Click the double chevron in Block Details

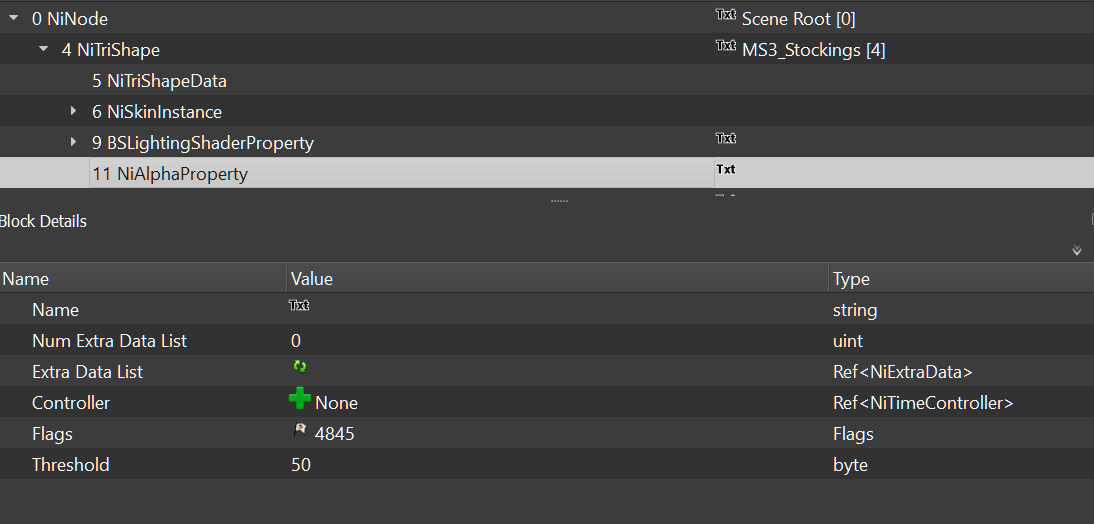tap(1077, 250)
